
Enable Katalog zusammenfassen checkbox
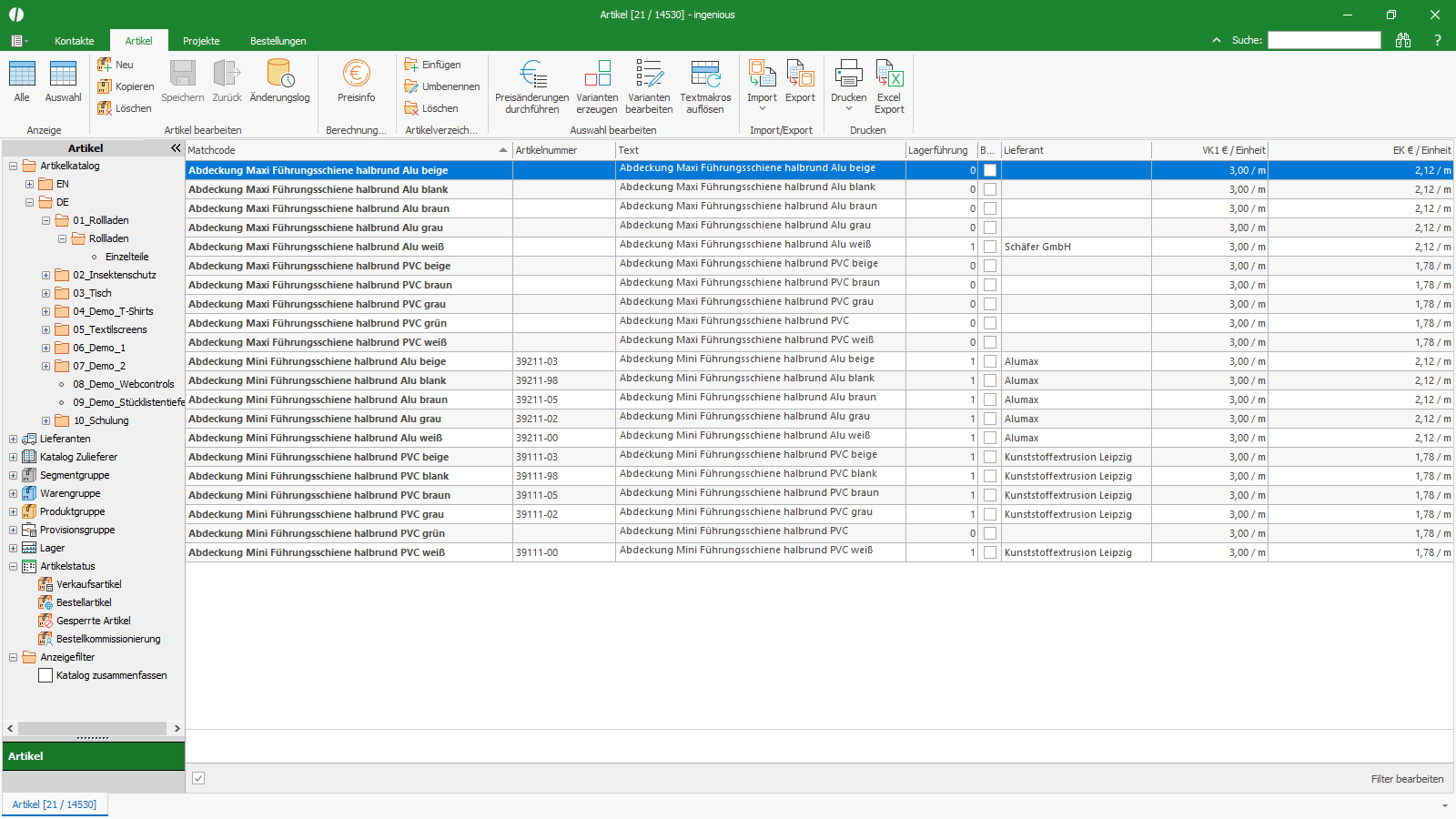click(x=45, y=675)
